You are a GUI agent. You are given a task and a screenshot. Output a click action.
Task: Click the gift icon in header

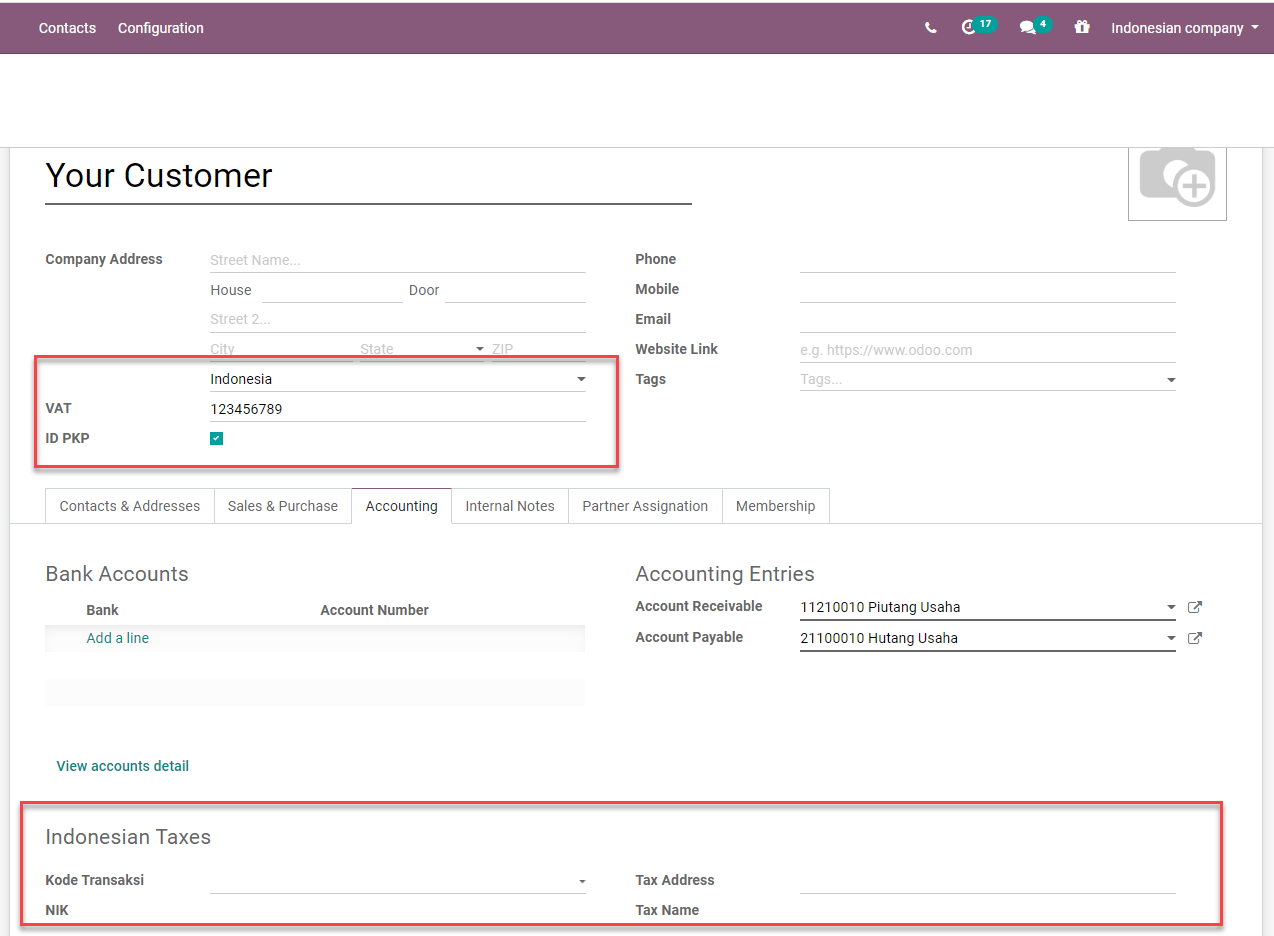tap(1082, 28)
